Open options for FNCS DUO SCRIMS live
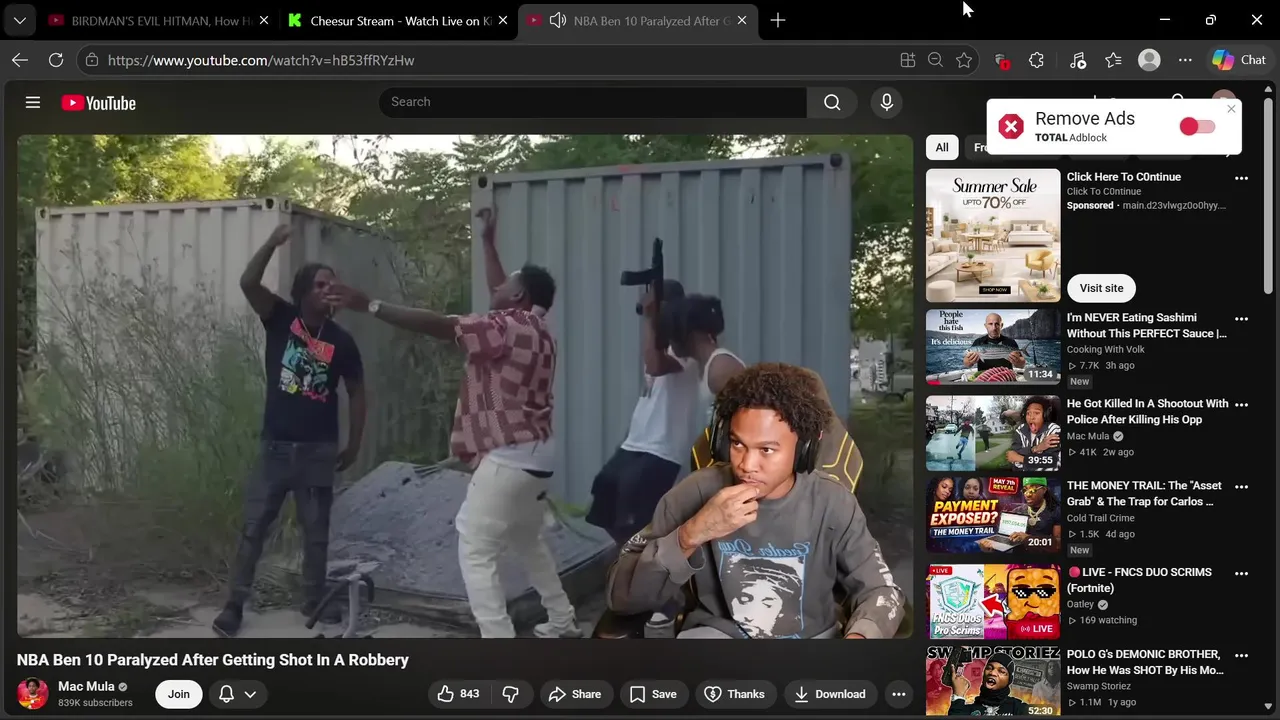 [x=1241, y=574]
